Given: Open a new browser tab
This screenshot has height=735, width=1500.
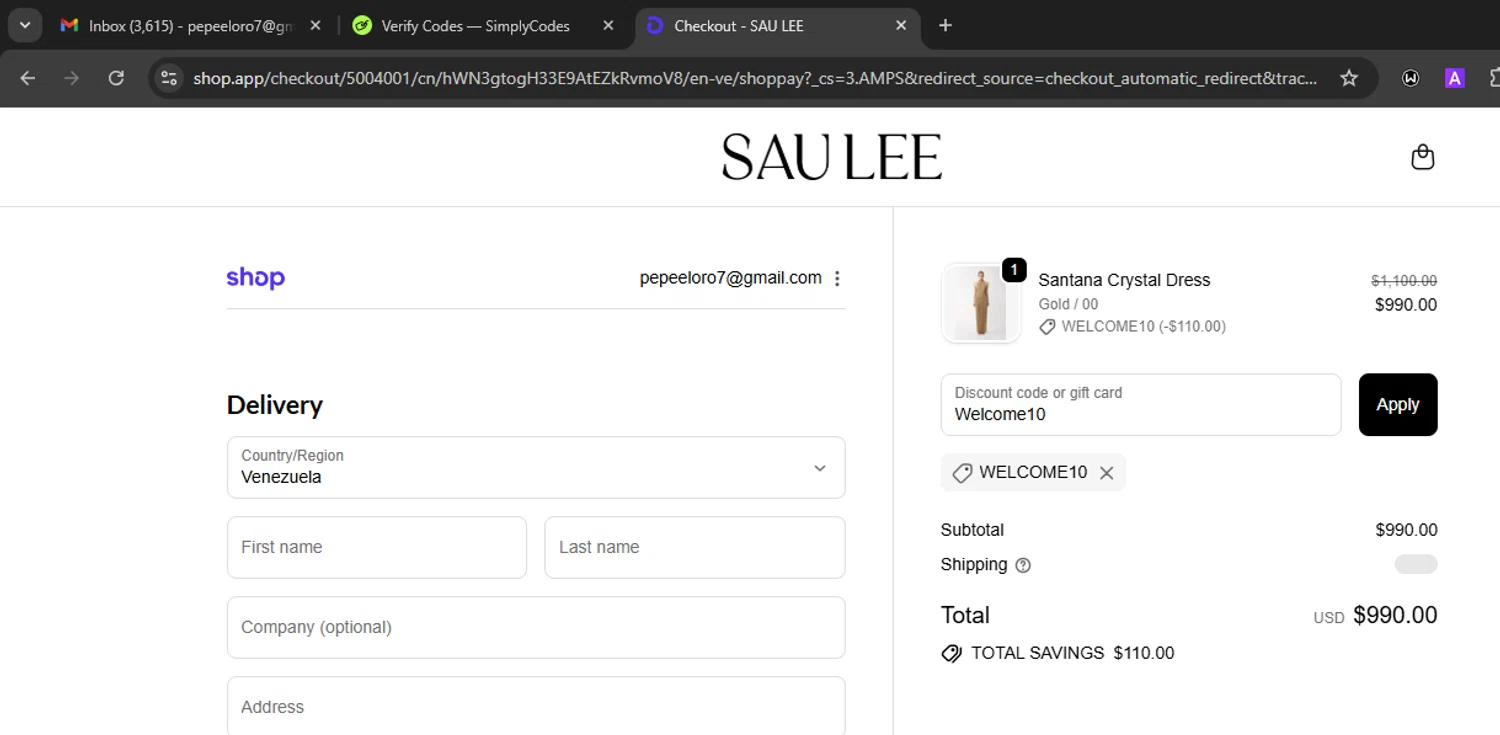Looking at the screenshot, I should (945, 25).
